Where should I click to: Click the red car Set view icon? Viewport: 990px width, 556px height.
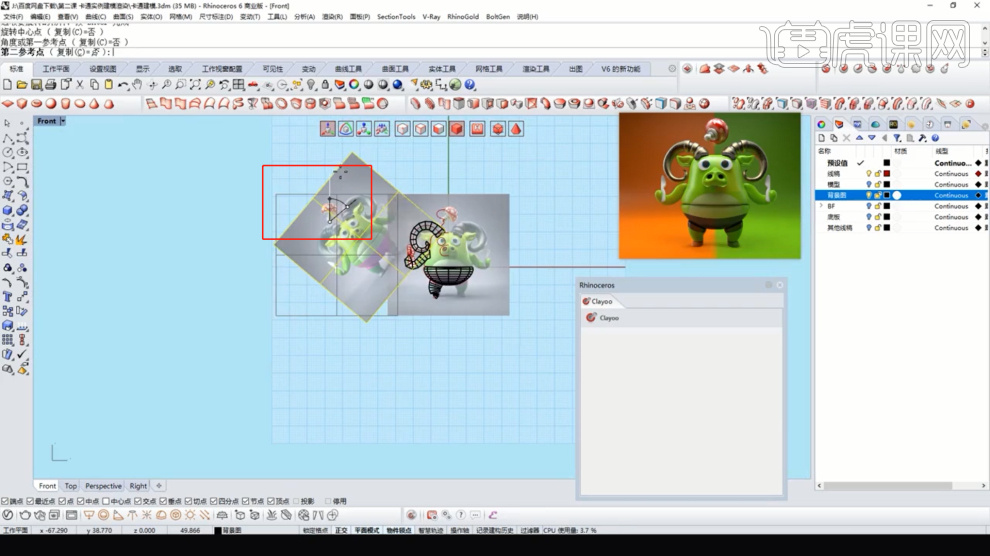click(x=253, y=85)
